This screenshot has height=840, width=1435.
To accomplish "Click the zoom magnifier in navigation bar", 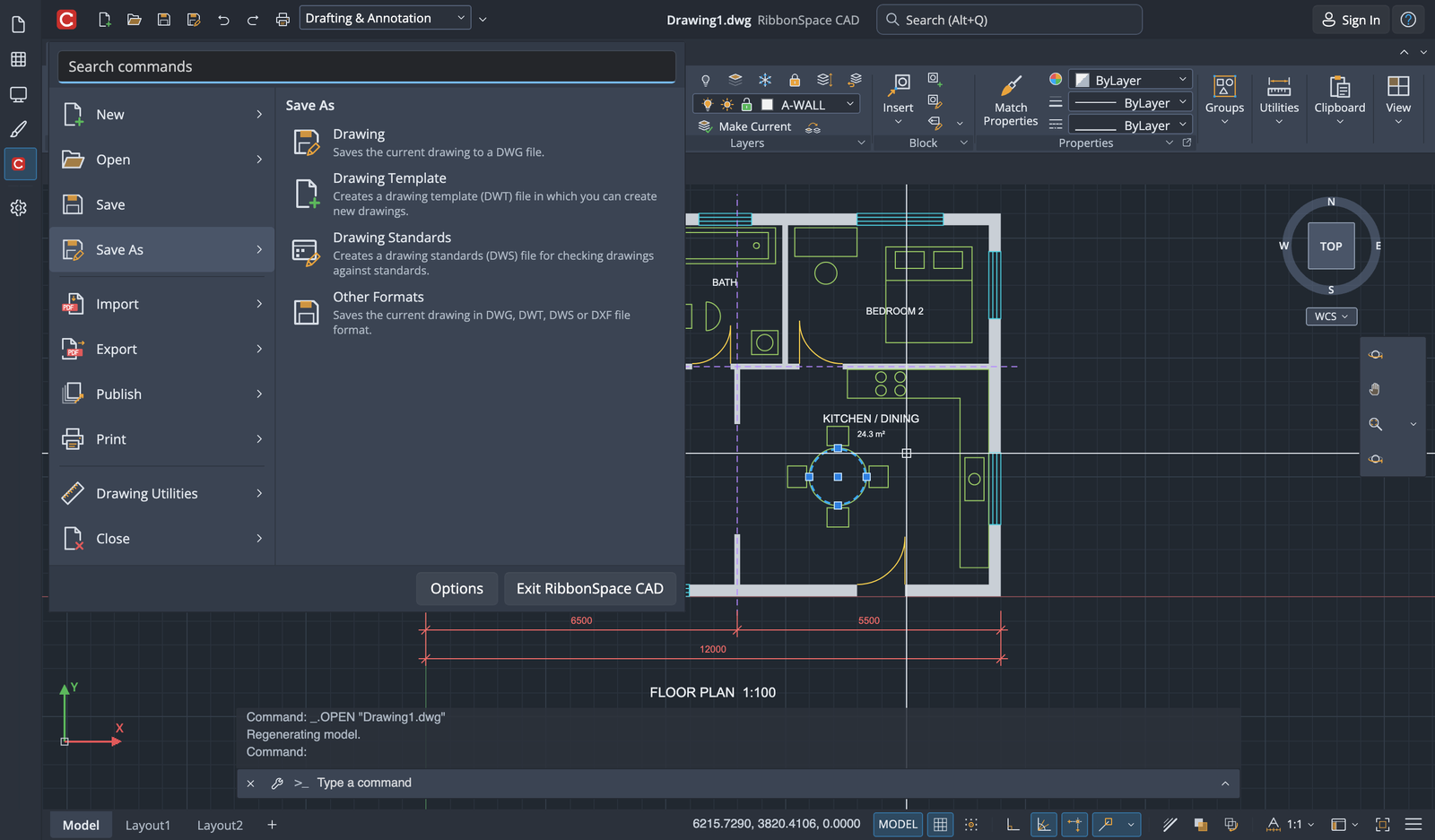I will tap(1376, 424).
